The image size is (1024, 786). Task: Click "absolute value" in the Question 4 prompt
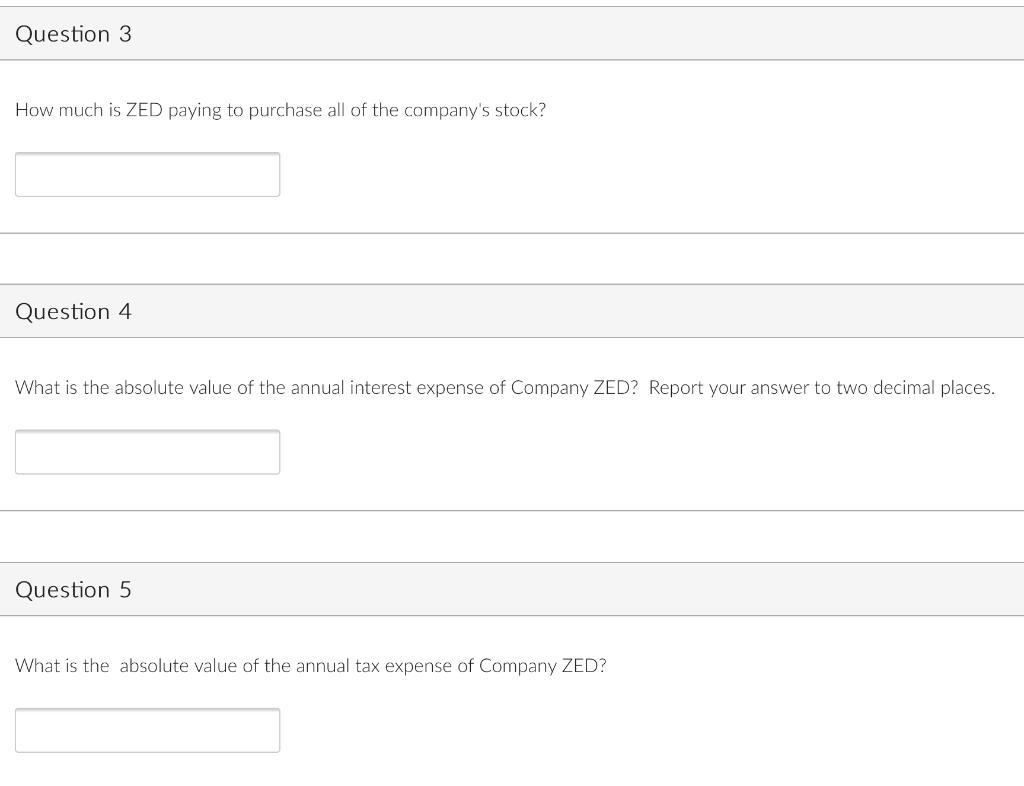tap(173, 388)
